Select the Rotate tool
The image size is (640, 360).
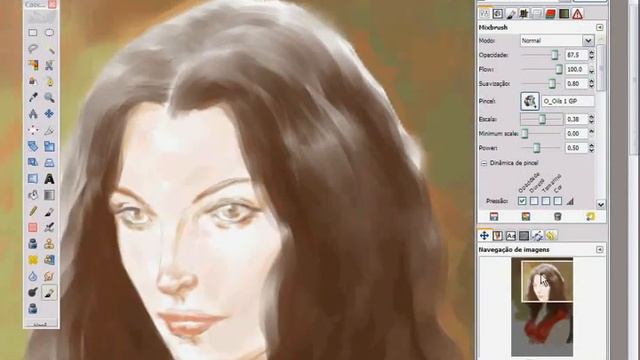pyautogui.click(x=33, y=146)
